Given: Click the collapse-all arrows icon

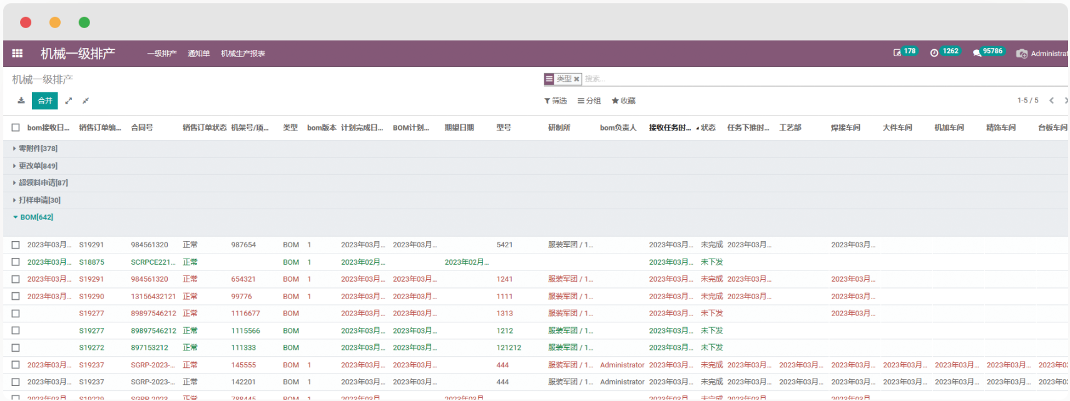Looking at the screenshot, I should coord(86,101).
